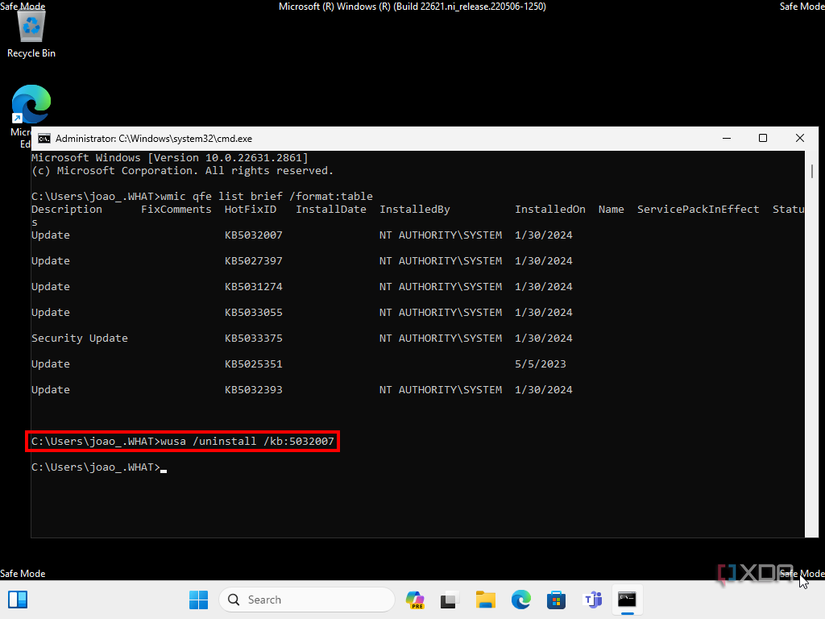825x619 pixels.
Task: Launch Microsoft Edge from taskbar
Action: pos(521,600)
